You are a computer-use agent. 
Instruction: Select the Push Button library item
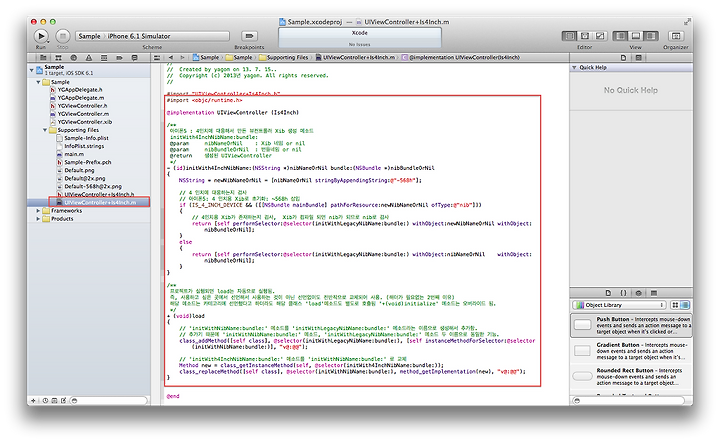(x=631, y=325)
